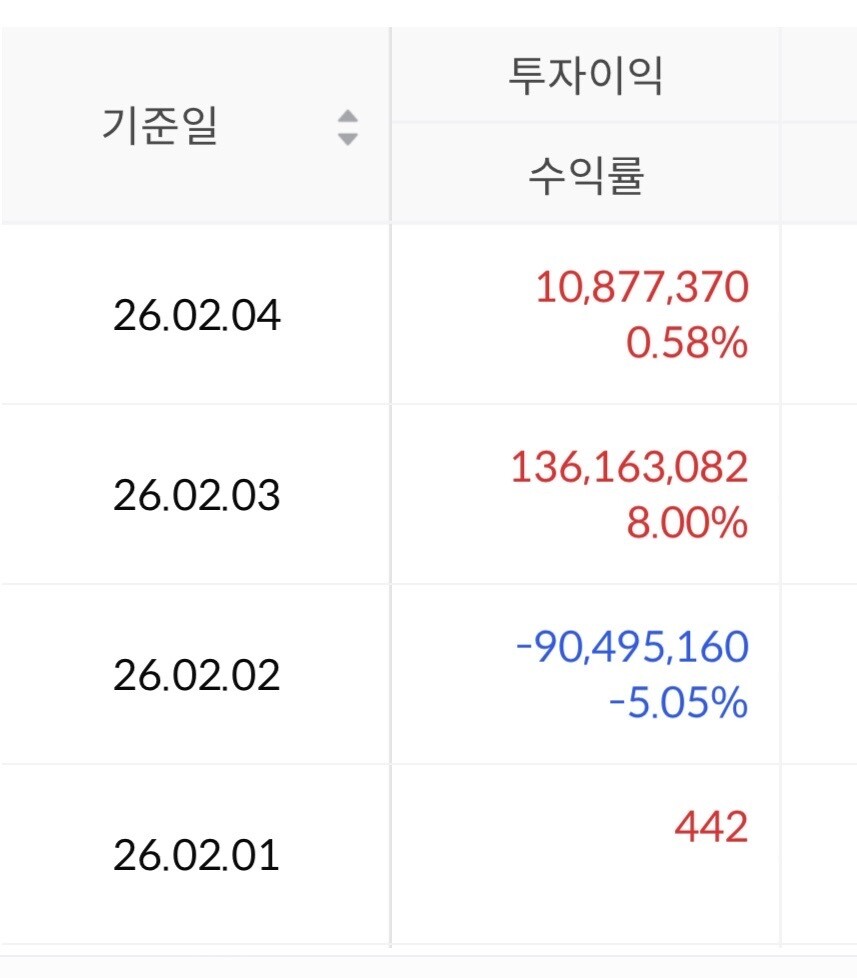The image size is (857, 978).
Task: Open the 26.02.04 date row
Action: tap(197, 316)
